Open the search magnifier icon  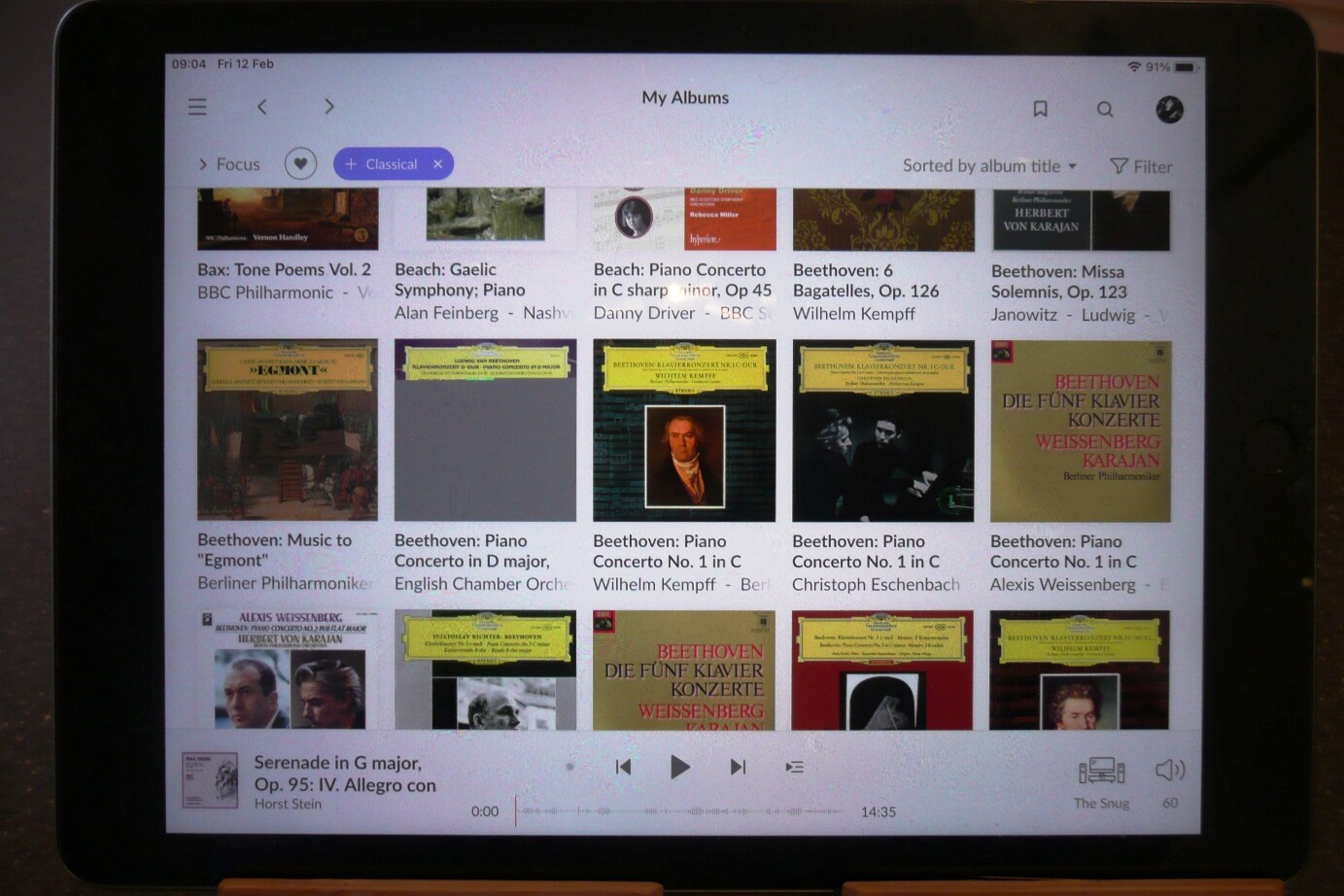click(1105, 109)
